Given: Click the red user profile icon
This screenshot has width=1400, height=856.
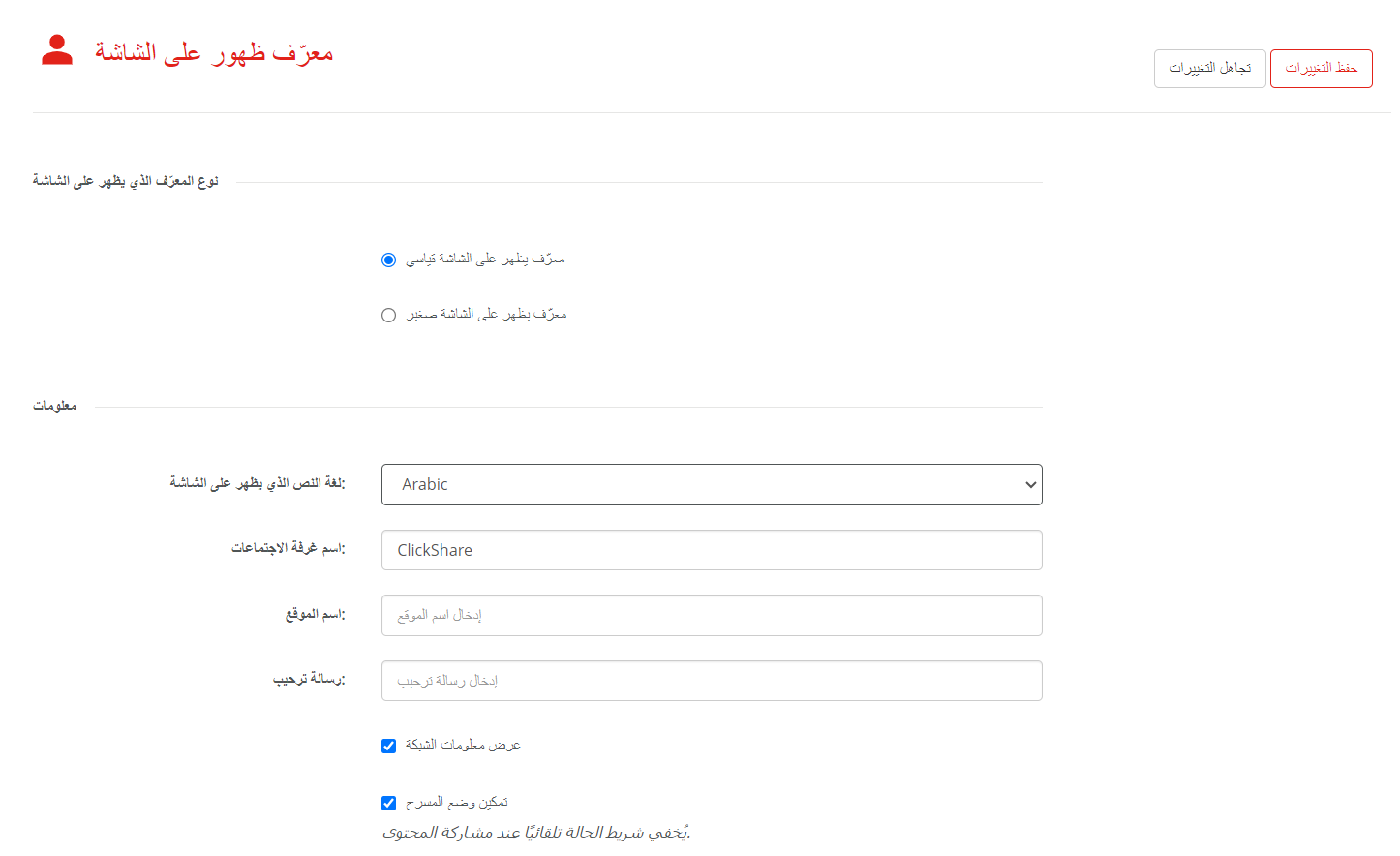Looking at the screenshot, I should [x=57, y=50].
